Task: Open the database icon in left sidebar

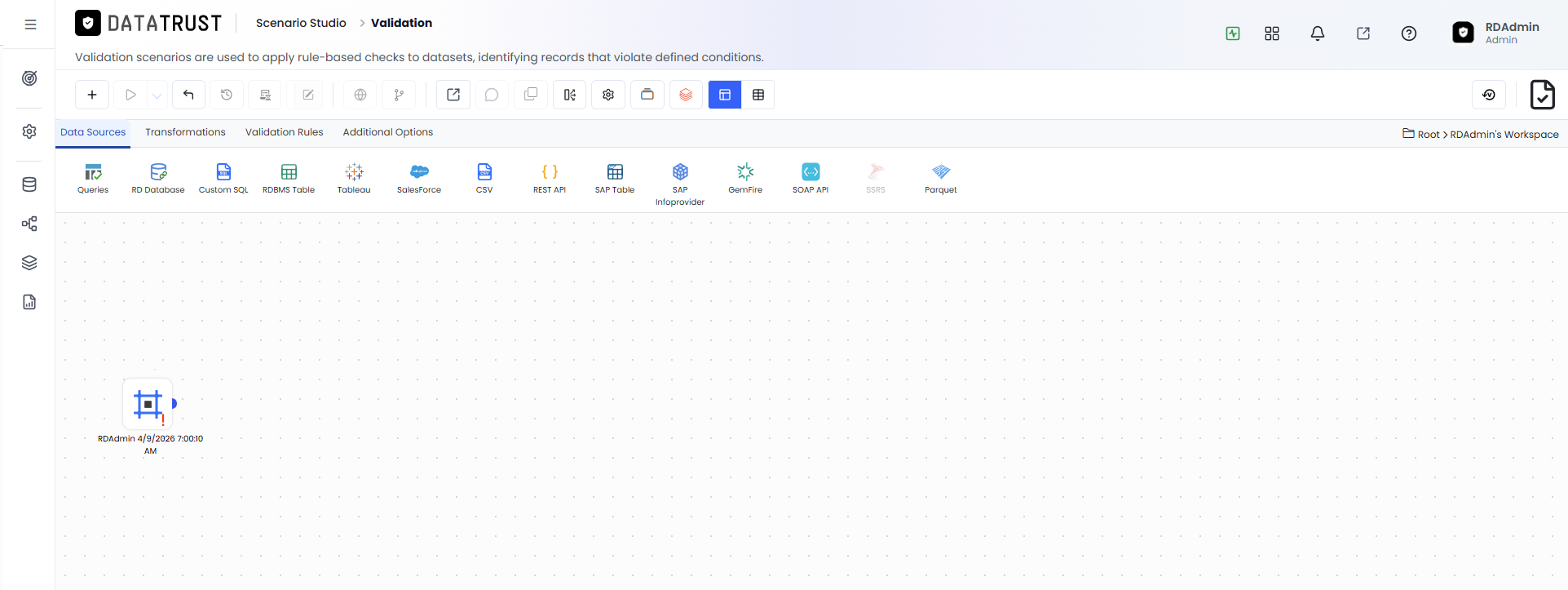Action: pyautogui.click(x=29, y=184)
